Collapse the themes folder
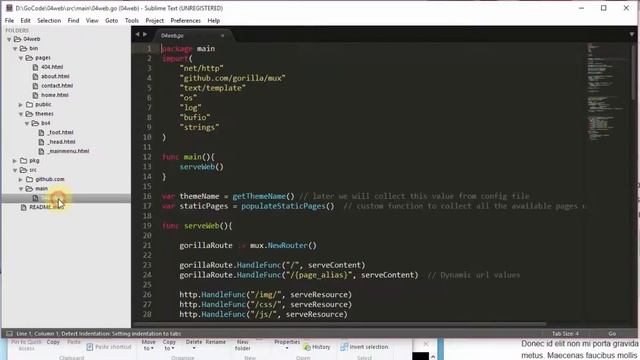This screenshot has width=640, height=360. click(21, 114)
